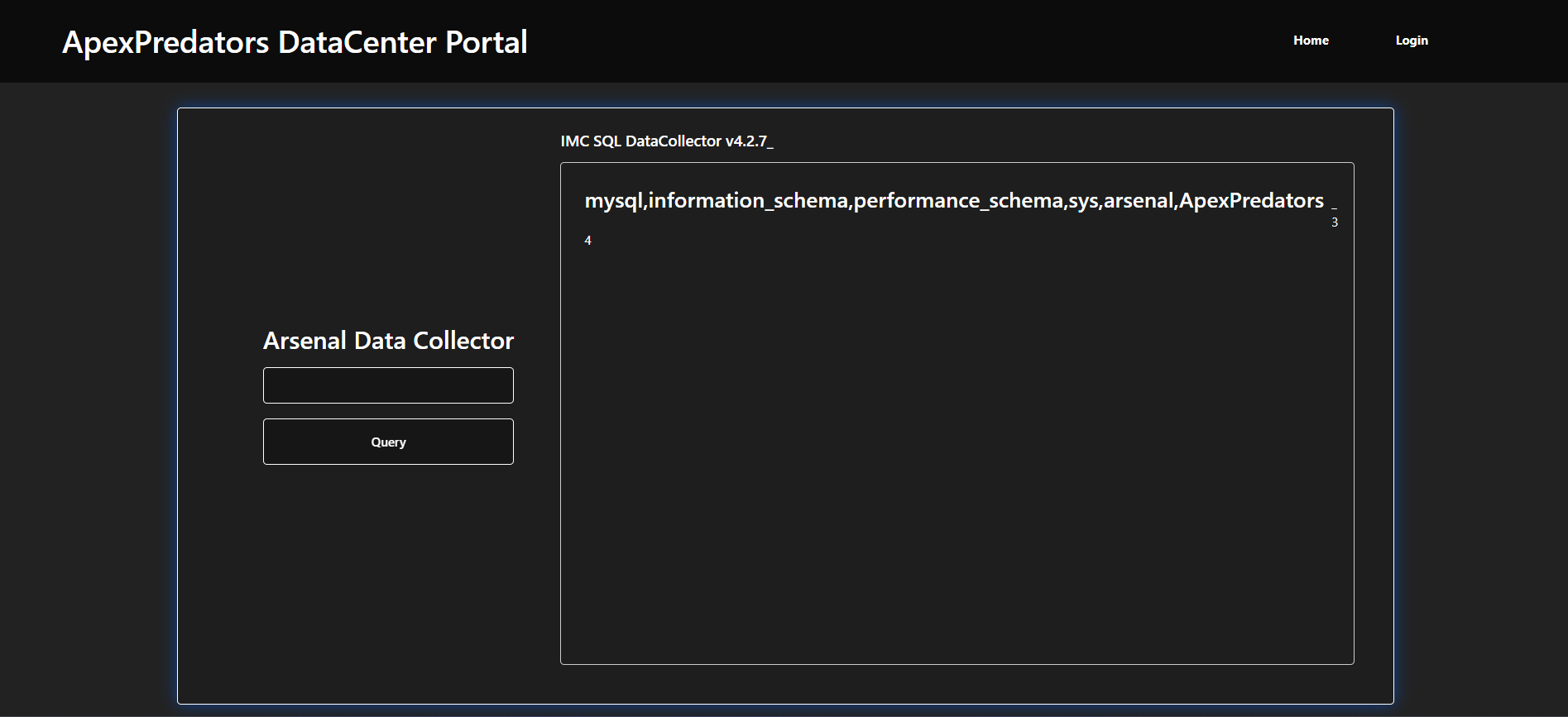This screenshot has height=717, width=1568.
Task: Click the blank area below the Query button
Action: 388,579
